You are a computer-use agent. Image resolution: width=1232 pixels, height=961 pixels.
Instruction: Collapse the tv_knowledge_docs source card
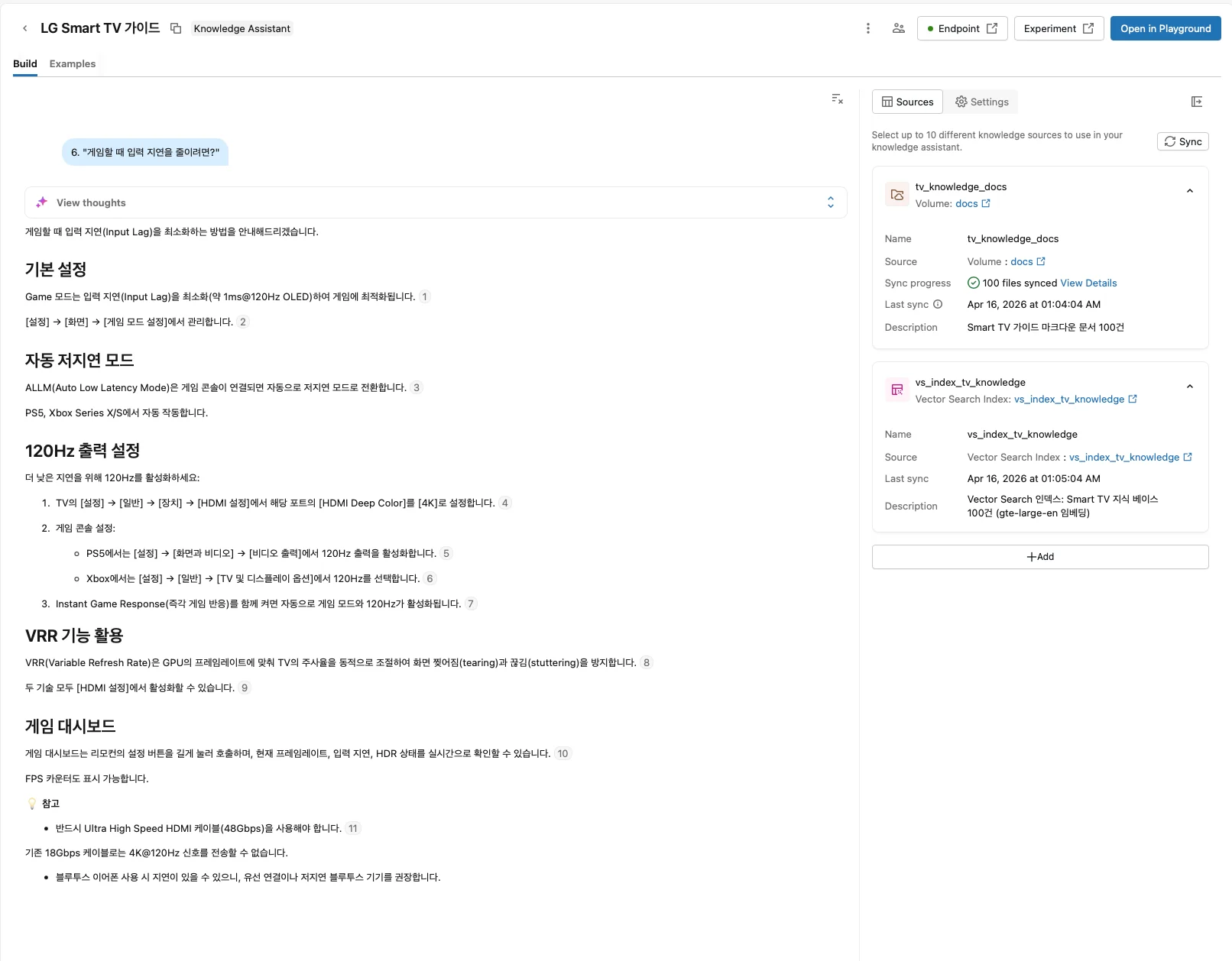pyautogui.click(x=1190, y=191)
